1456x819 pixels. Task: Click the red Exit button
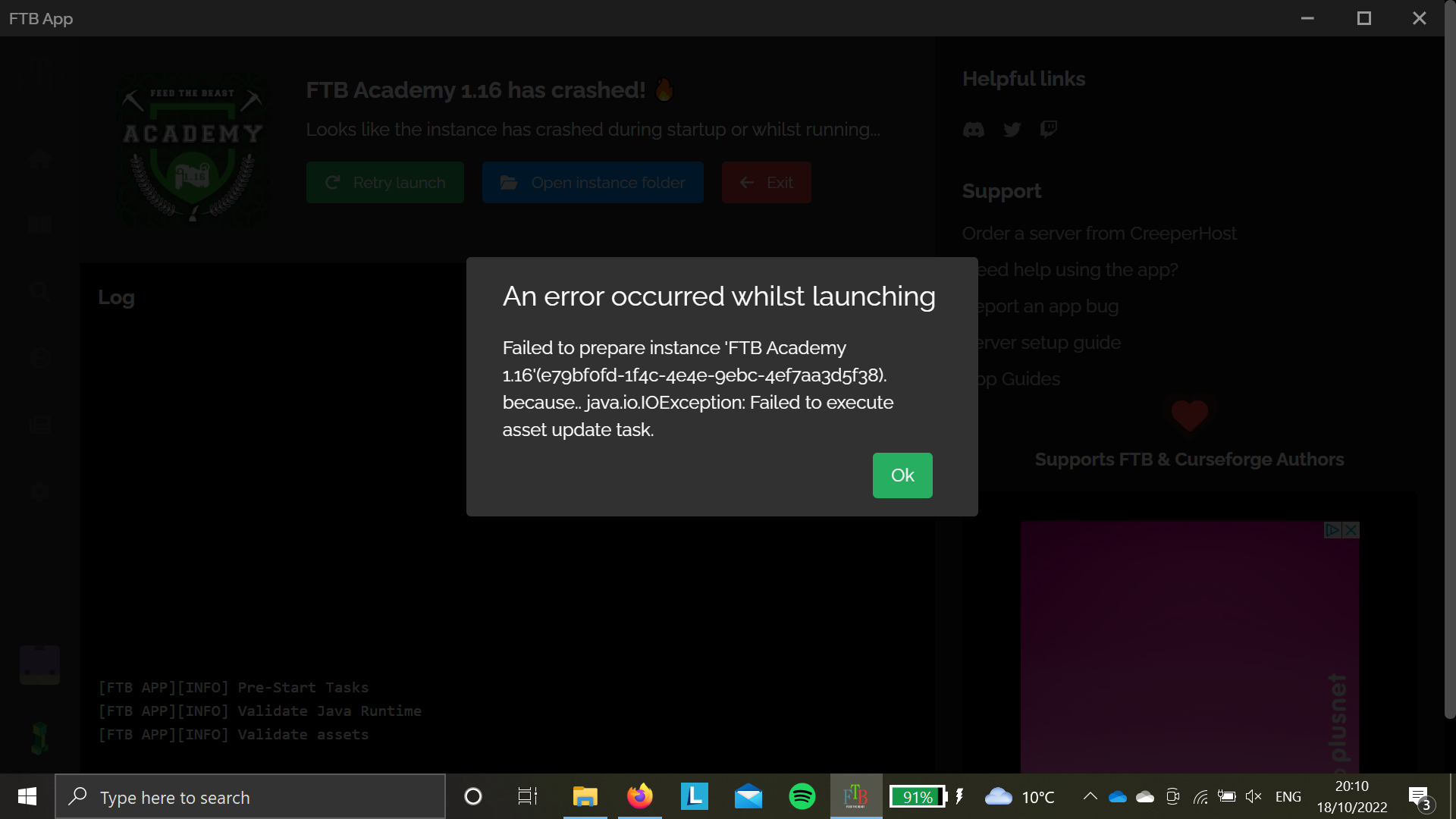click(766, 183)
